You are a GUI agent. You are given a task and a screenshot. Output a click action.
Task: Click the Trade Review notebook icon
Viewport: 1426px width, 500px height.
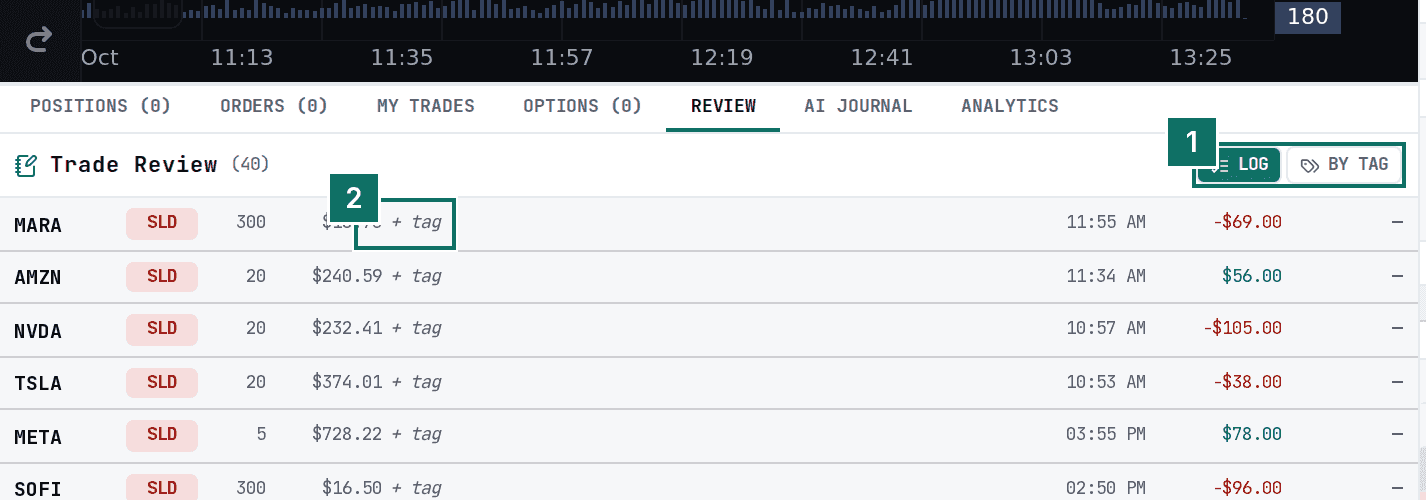click(x=26, y=165)
